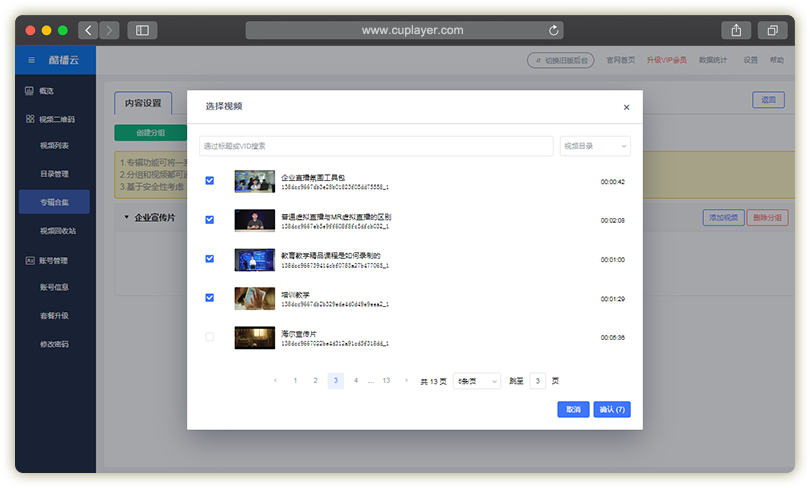Click the 确认 (7) confirm button

[x=611, y=409]
